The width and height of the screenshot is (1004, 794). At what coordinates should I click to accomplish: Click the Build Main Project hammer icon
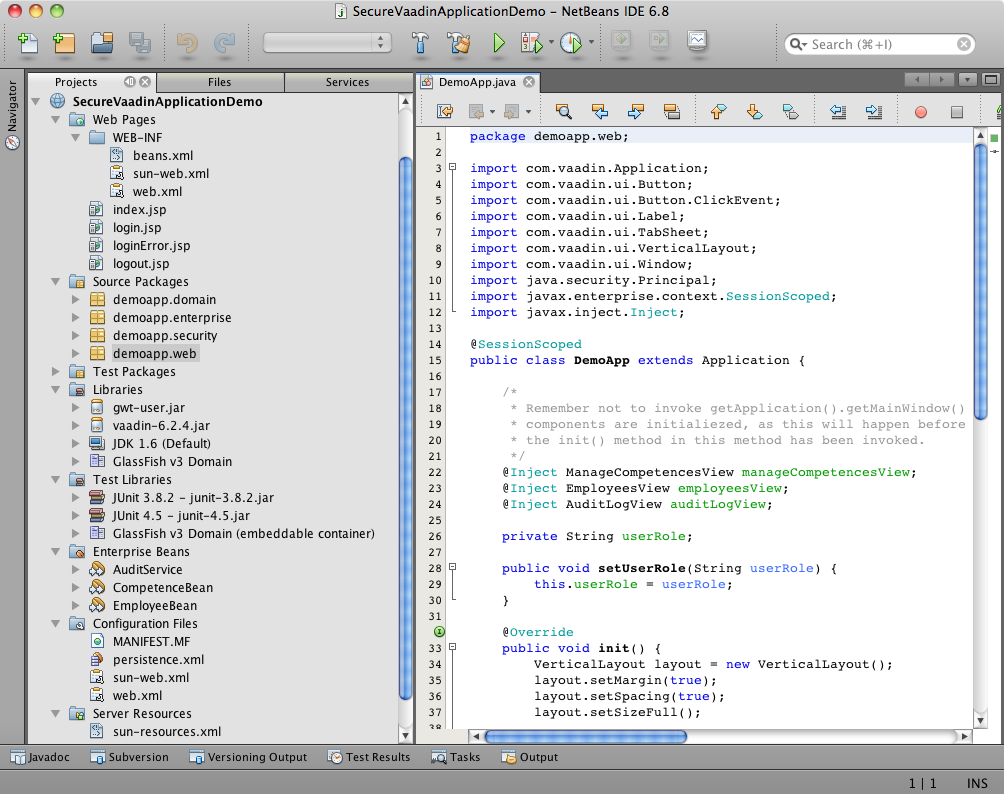pos(419,43)
